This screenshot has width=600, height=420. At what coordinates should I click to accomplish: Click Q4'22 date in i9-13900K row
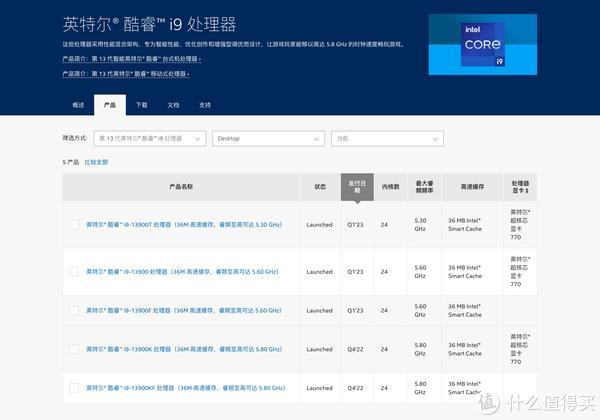tap(355, 349)
